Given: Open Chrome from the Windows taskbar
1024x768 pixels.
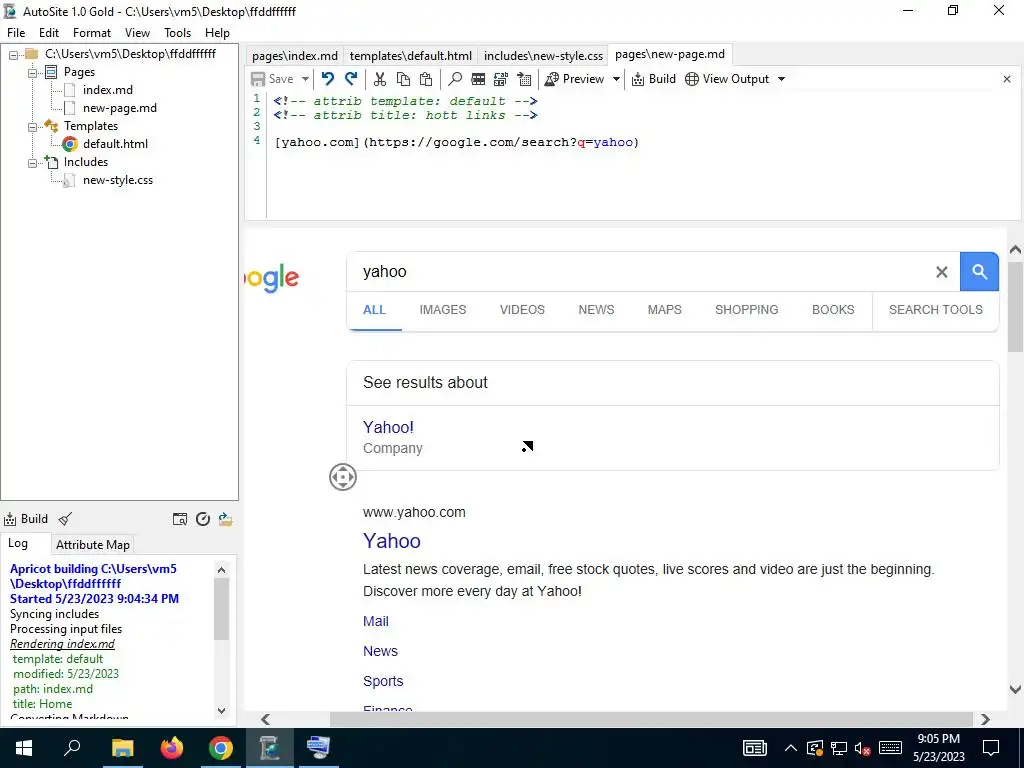Looking at the screenshot, I should (221, 748).
